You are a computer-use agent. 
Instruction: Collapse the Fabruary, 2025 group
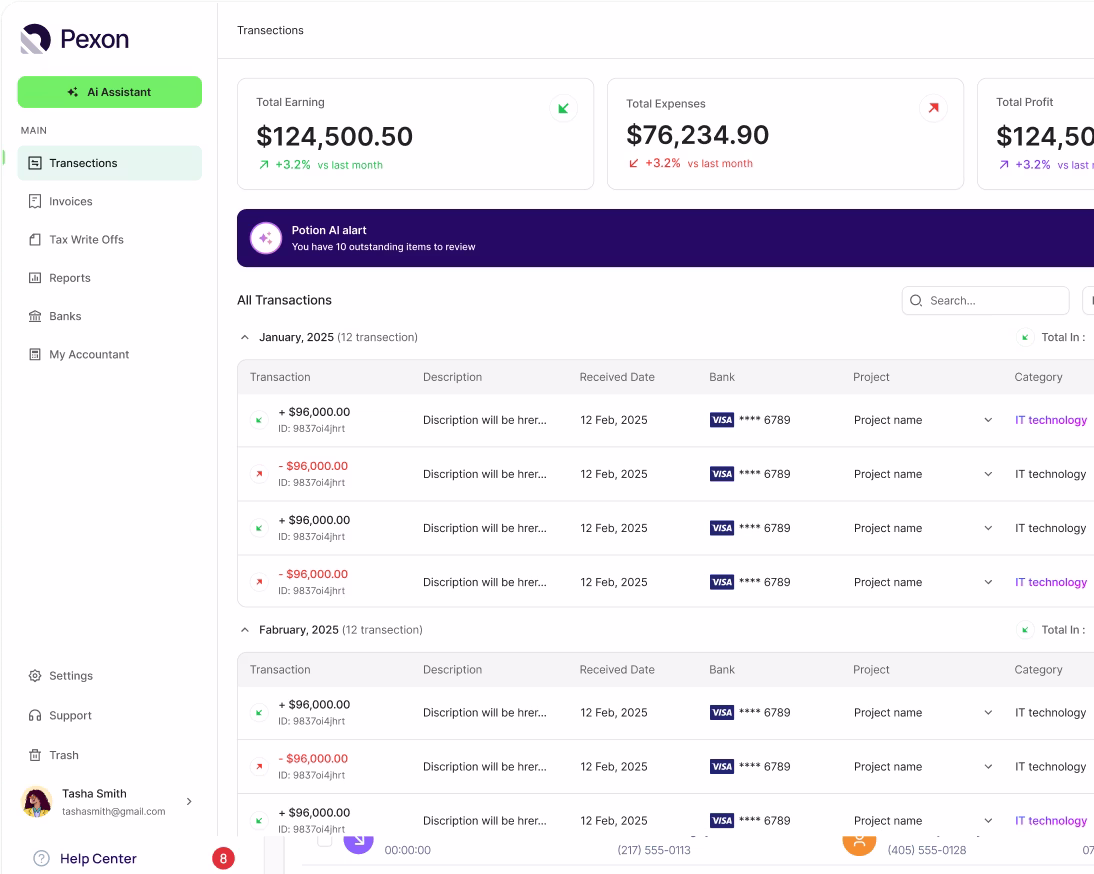[x=245, y=630]
